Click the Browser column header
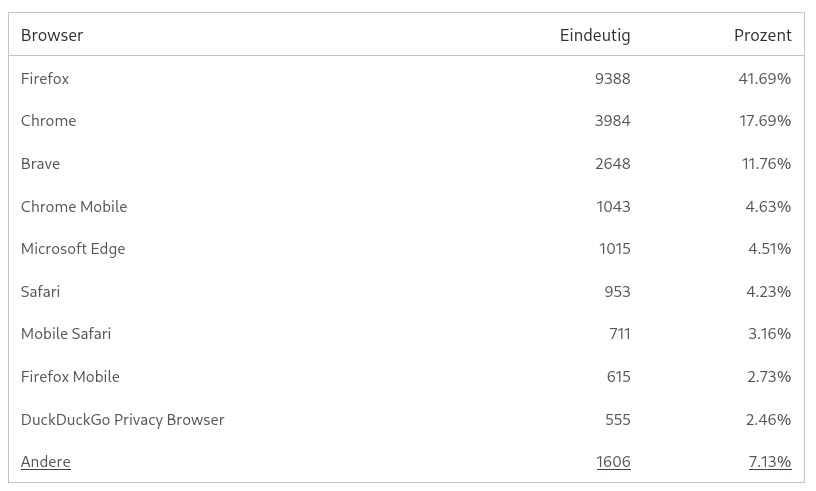The height and width of the screenshot is (491, 816). click(x=52, y=35)
